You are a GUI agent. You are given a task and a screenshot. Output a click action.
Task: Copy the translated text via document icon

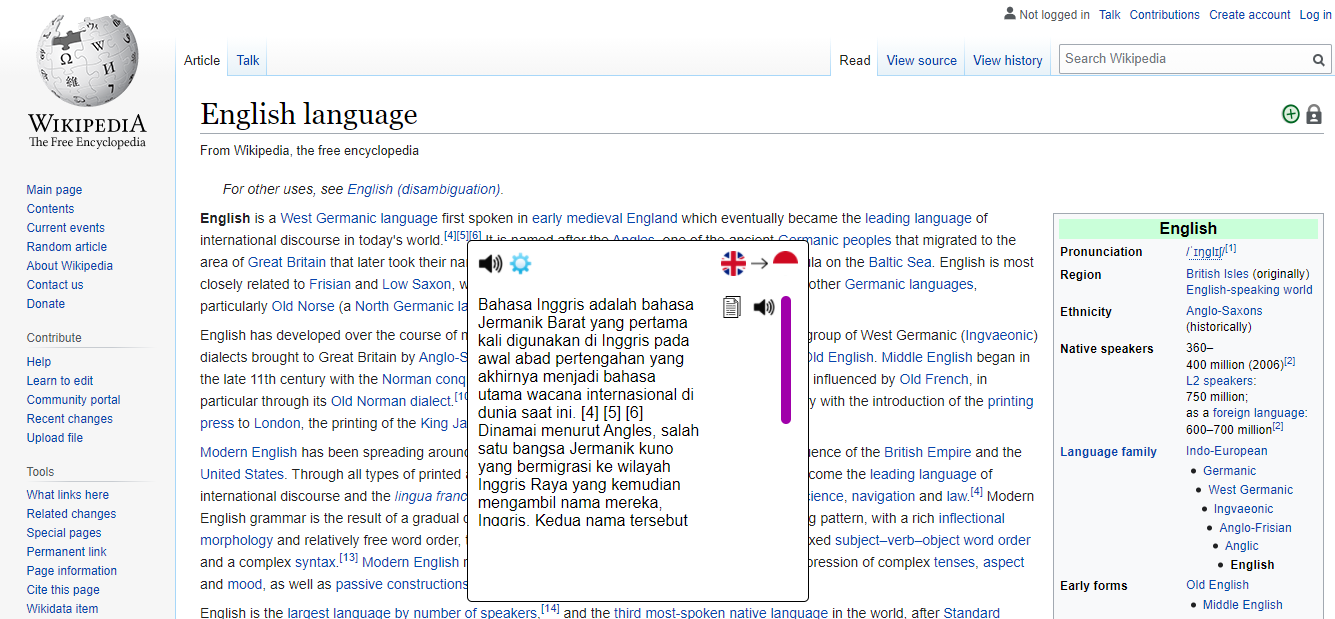coord(732,307)
